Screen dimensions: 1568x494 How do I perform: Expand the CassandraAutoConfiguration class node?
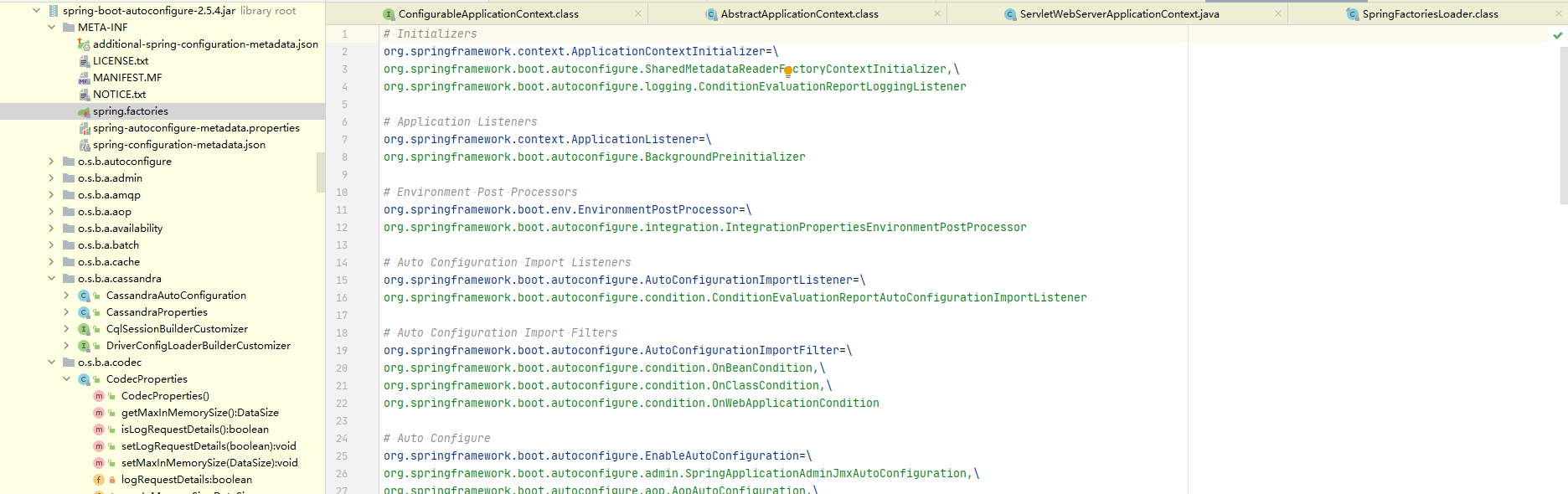click(x=66, y=296)
